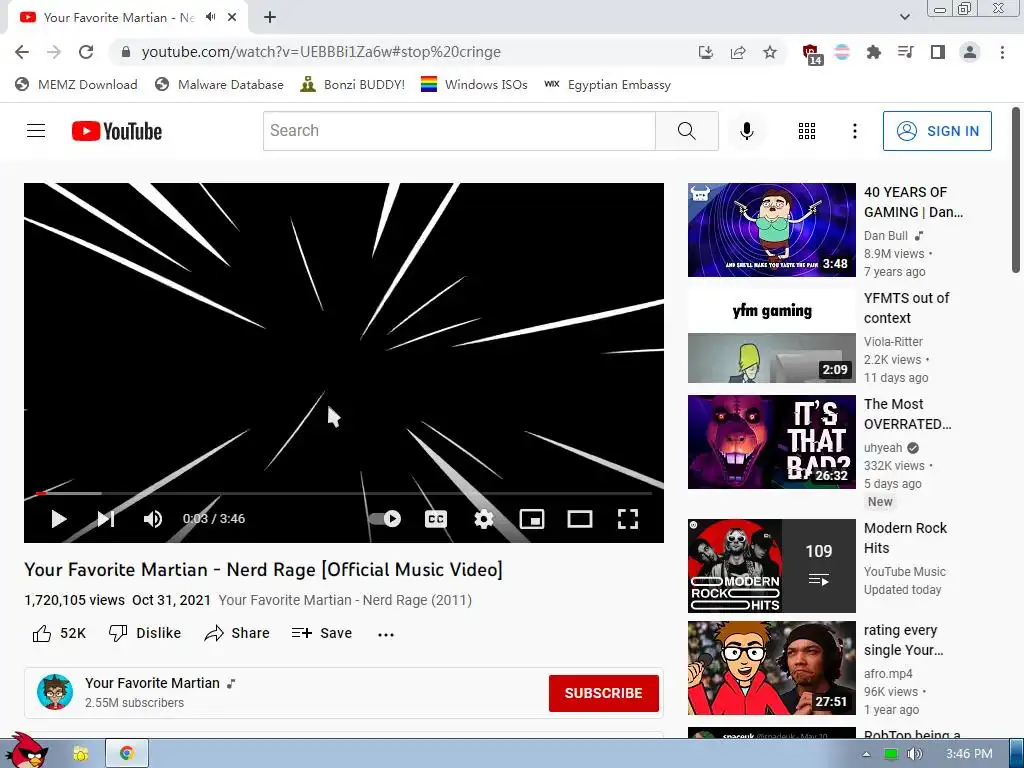This screenshot has width=1024, height=768.
Task: Open YouTube settings three-dot menu
Action: tap(854, 131)
